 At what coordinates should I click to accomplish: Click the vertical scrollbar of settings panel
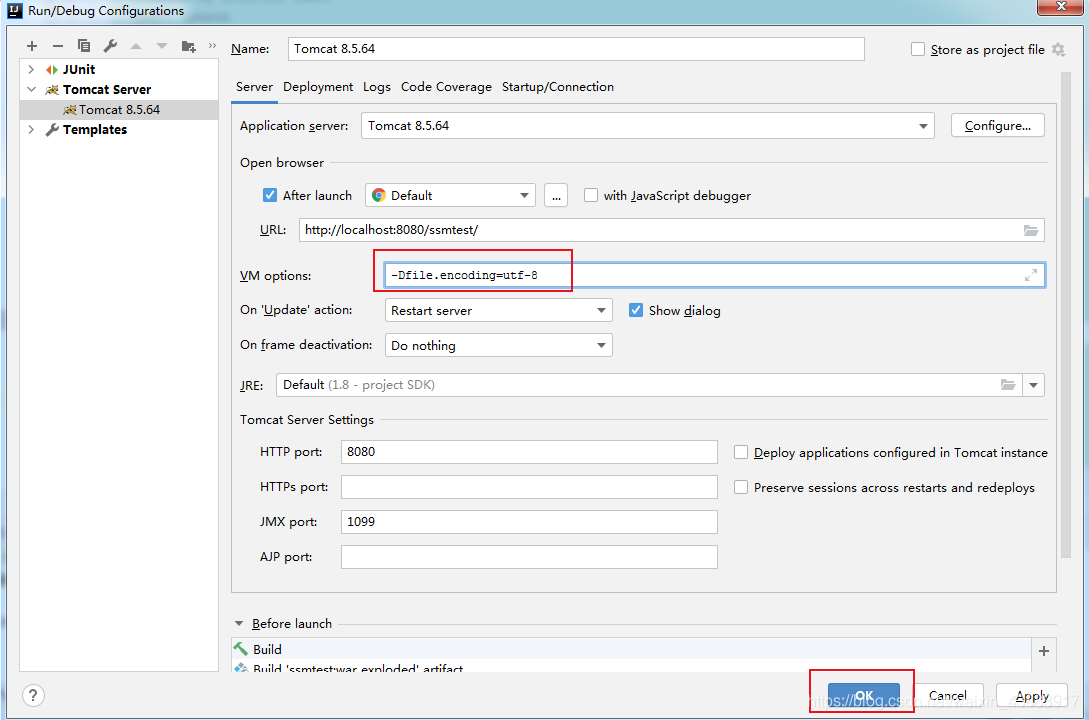coord(1066,316)
